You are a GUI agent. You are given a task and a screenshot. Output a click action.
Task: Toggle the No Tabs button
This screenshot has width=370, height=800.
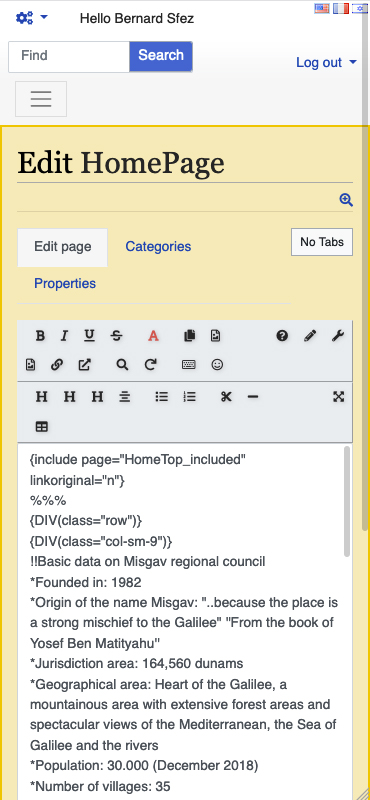[322, 242]
